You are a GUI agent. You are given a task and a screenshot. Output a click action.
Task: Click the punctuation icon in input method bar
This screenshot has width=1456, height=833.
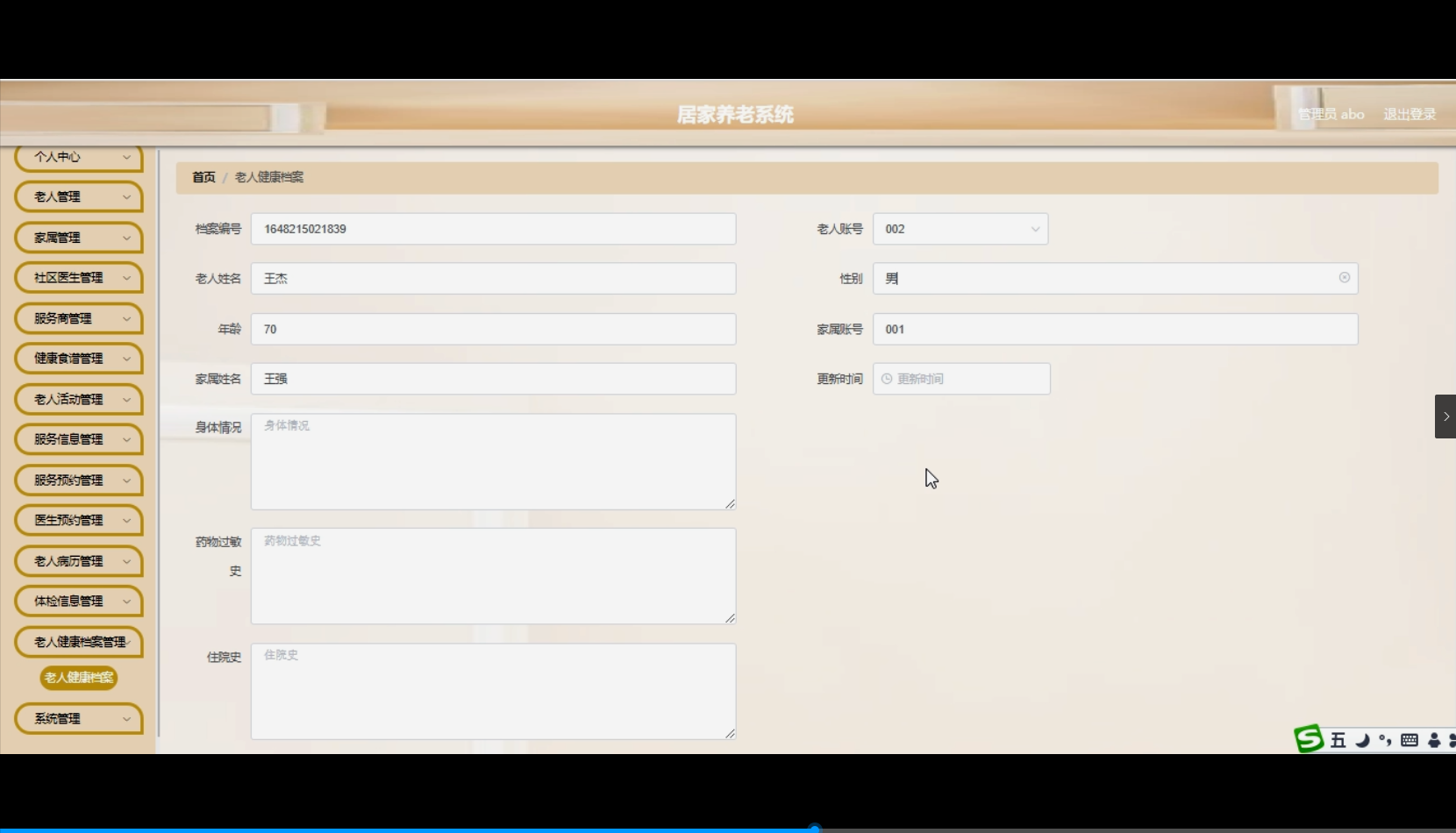(1385, 740)
